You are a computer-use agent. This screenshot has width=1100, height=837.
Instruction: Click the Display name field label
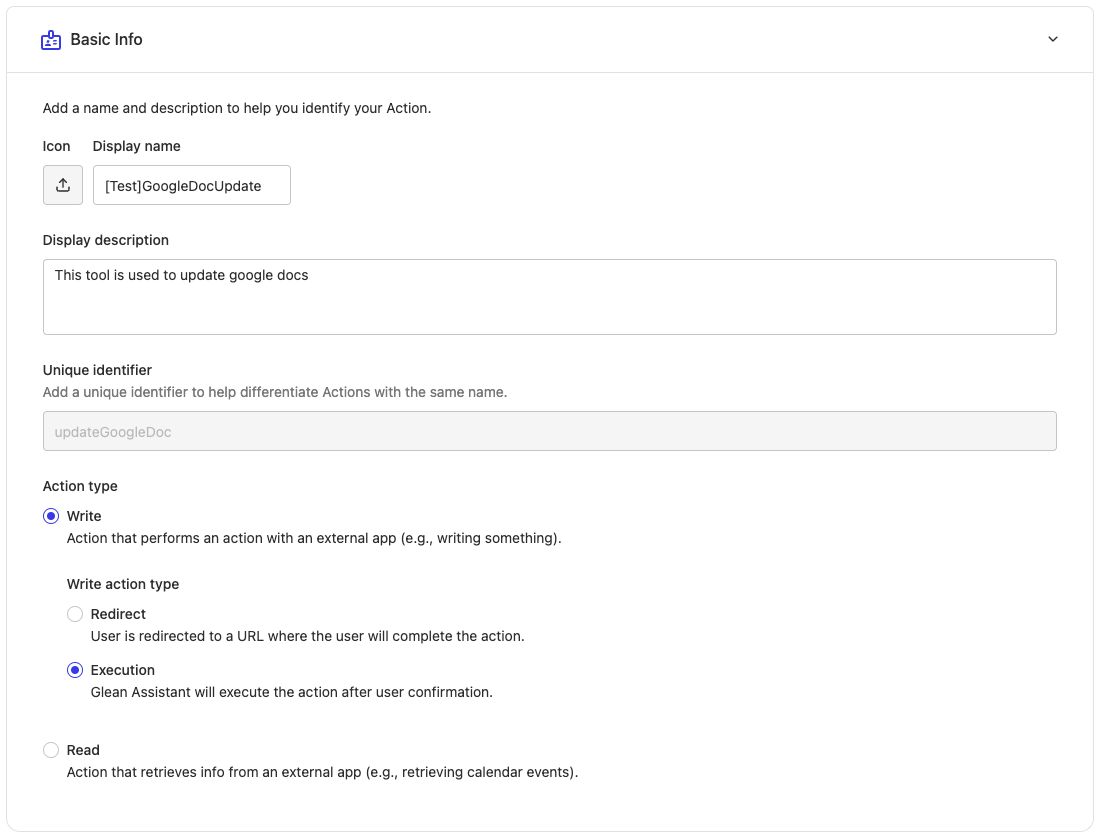click(136, 146)
